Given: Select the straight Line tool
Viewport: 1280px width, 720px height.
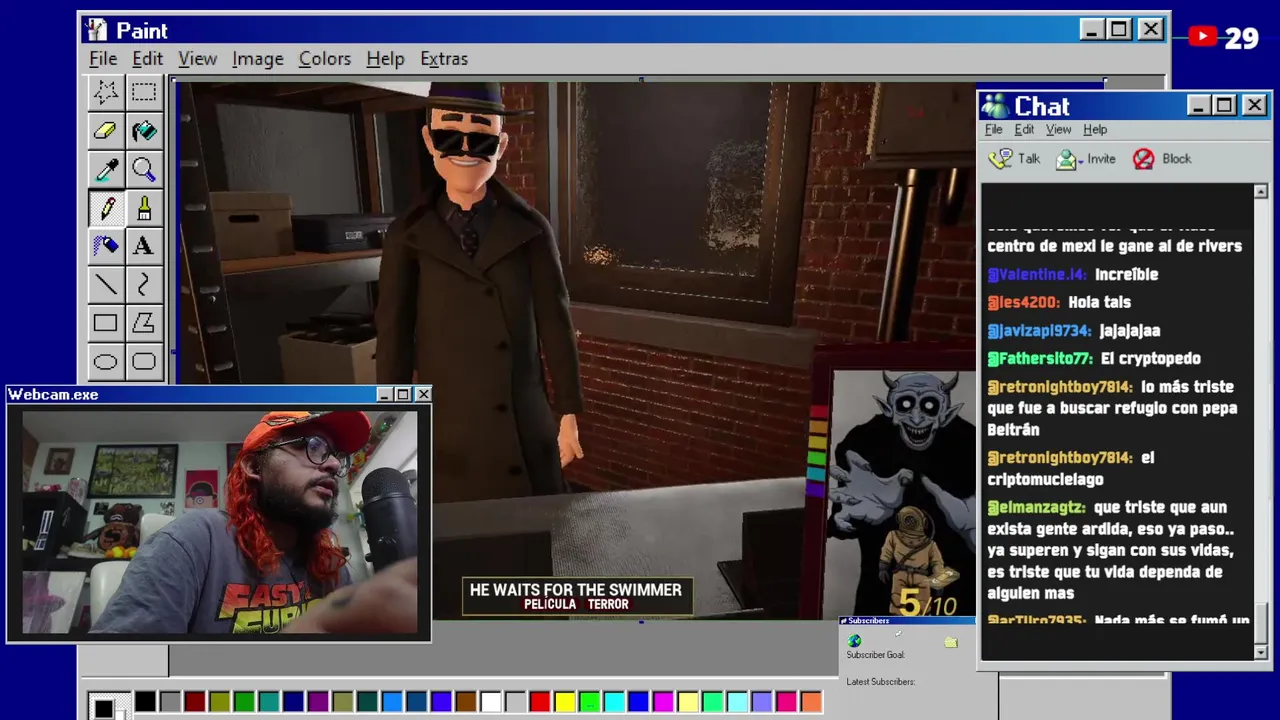Looking at the screenshot, I should 105,285.
